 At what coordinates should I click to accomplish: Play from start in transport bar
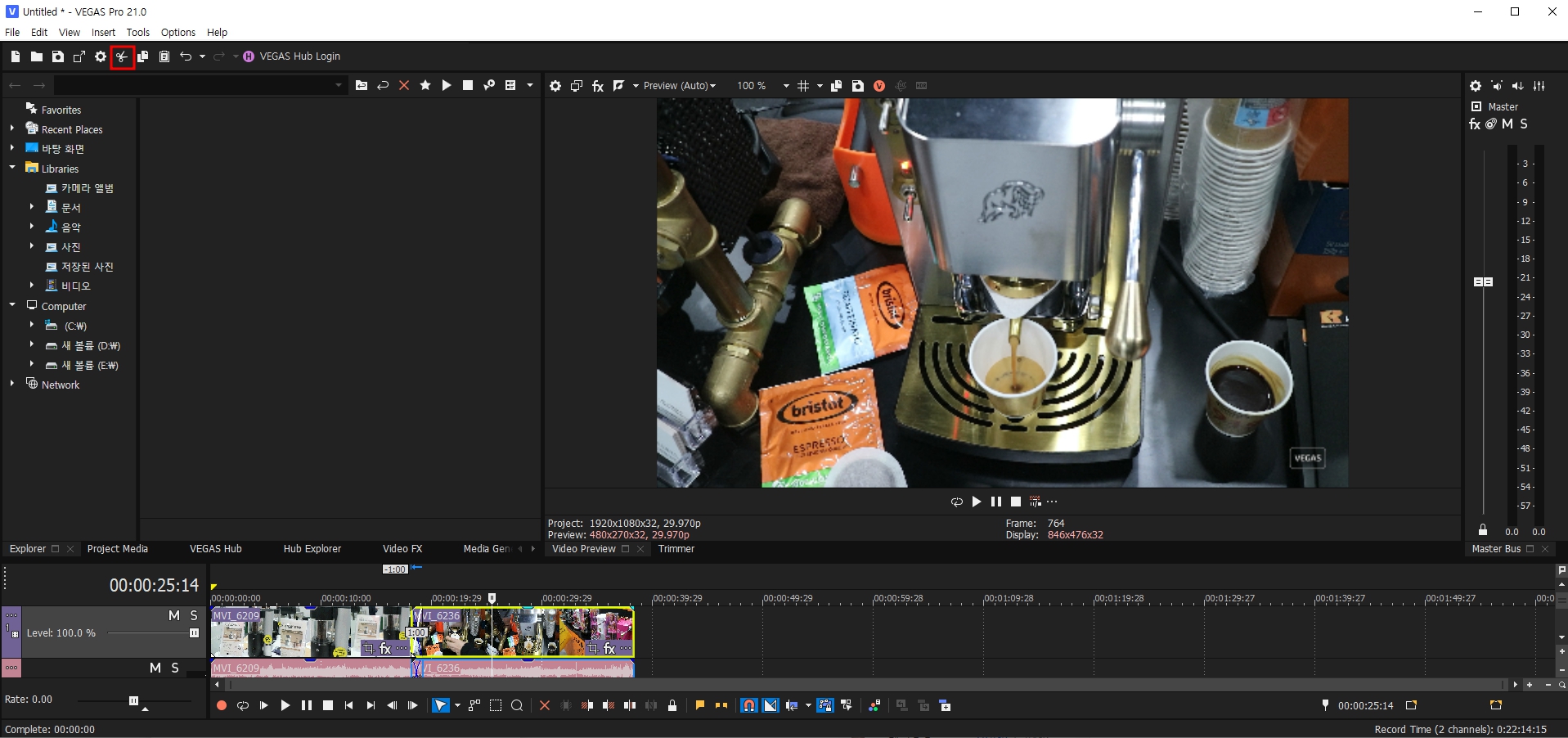pyautogui.click(x=264, y=705)
